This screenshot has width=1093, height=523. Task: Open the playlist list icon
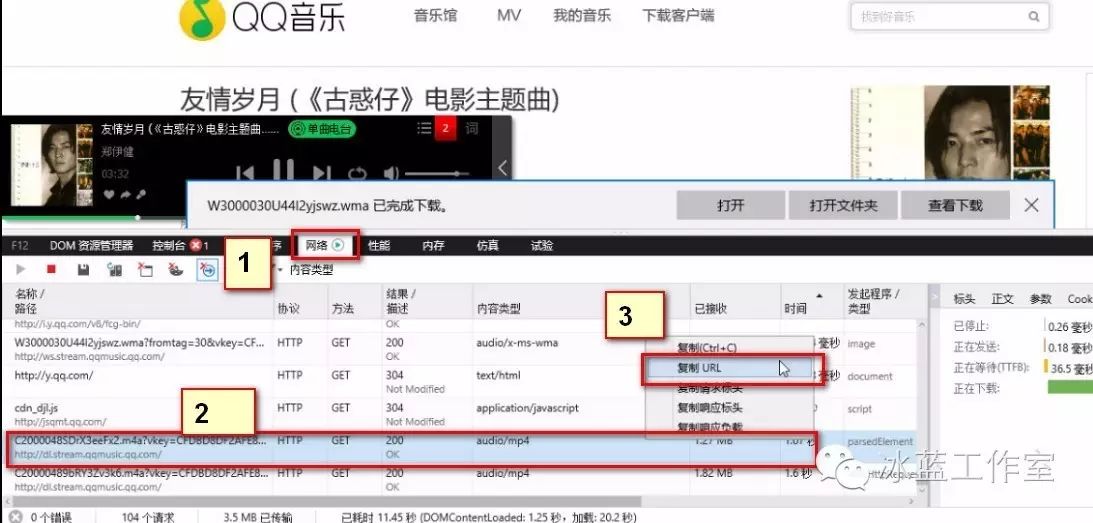pos(424,128)
